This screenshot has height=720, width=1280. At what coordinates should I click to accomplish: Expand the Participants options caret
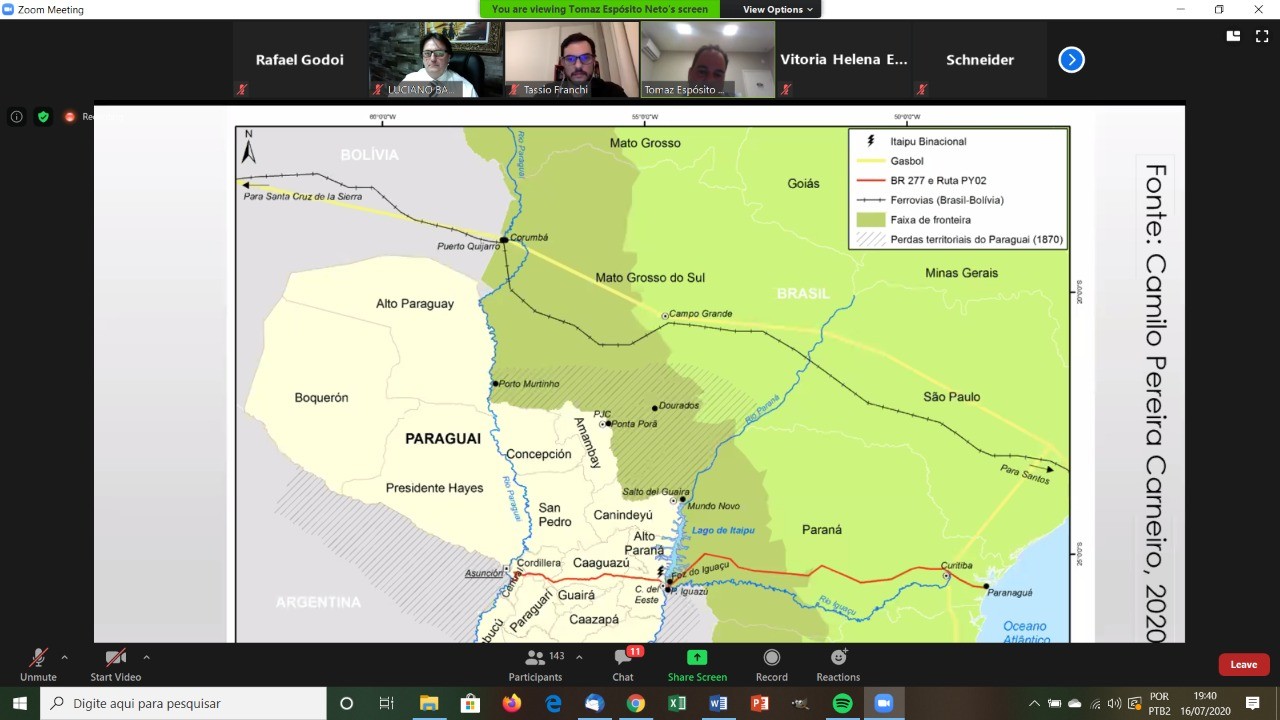(x=579, y=658)
